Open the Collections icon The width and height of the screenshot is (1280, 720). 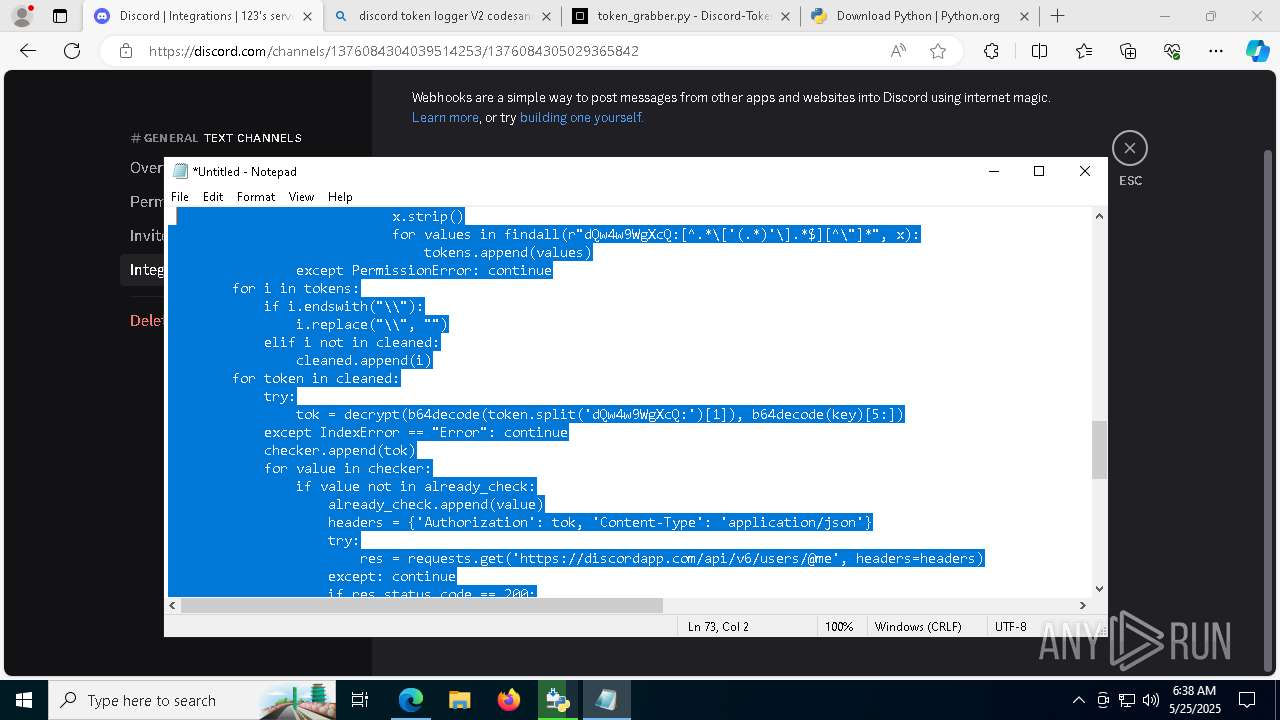click(x=1128, y=51)
